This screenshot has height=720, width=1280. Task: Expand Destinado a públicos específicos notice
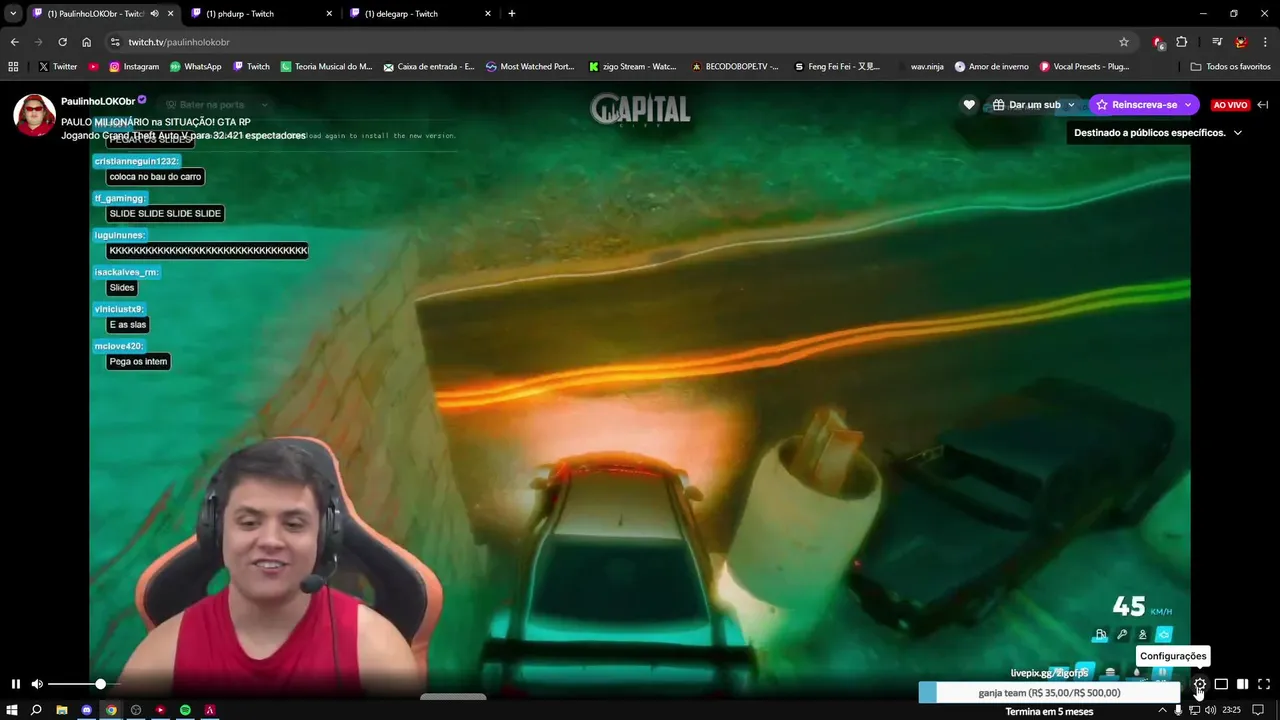pyautogui.click(x=1158, y=132)
